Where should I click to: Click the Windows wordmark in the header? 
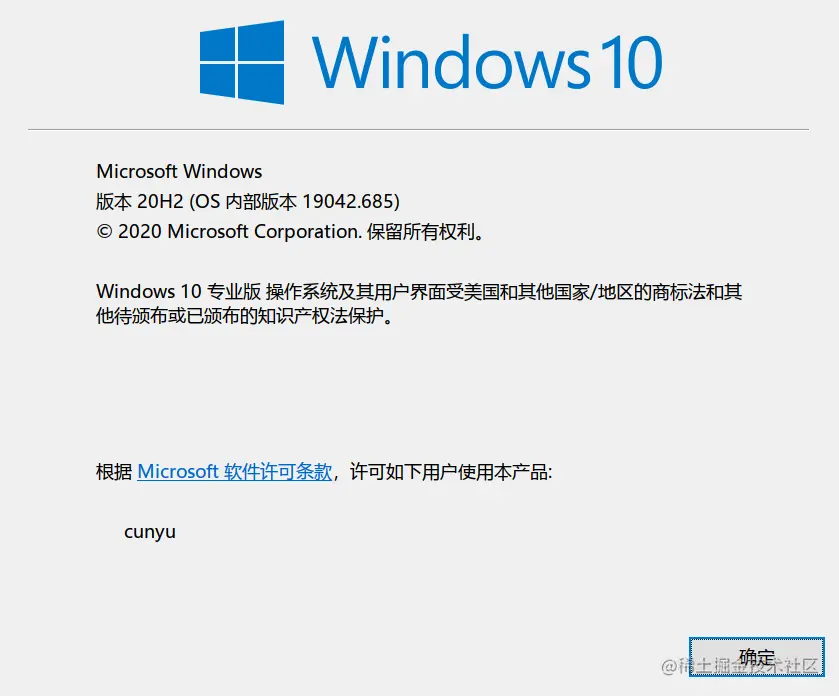[x=451, y=62]
